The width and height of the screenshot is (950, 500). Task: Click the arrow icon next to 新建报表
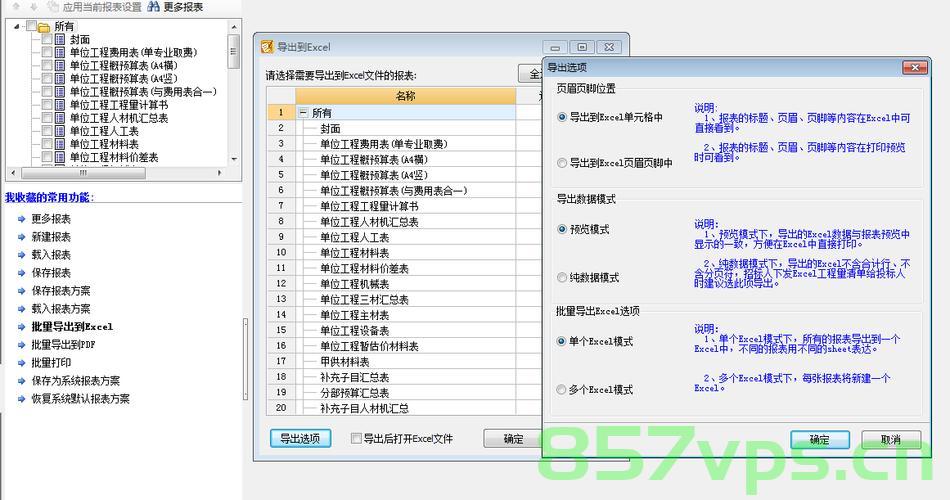pyautogui.click(x=21, y=237)
